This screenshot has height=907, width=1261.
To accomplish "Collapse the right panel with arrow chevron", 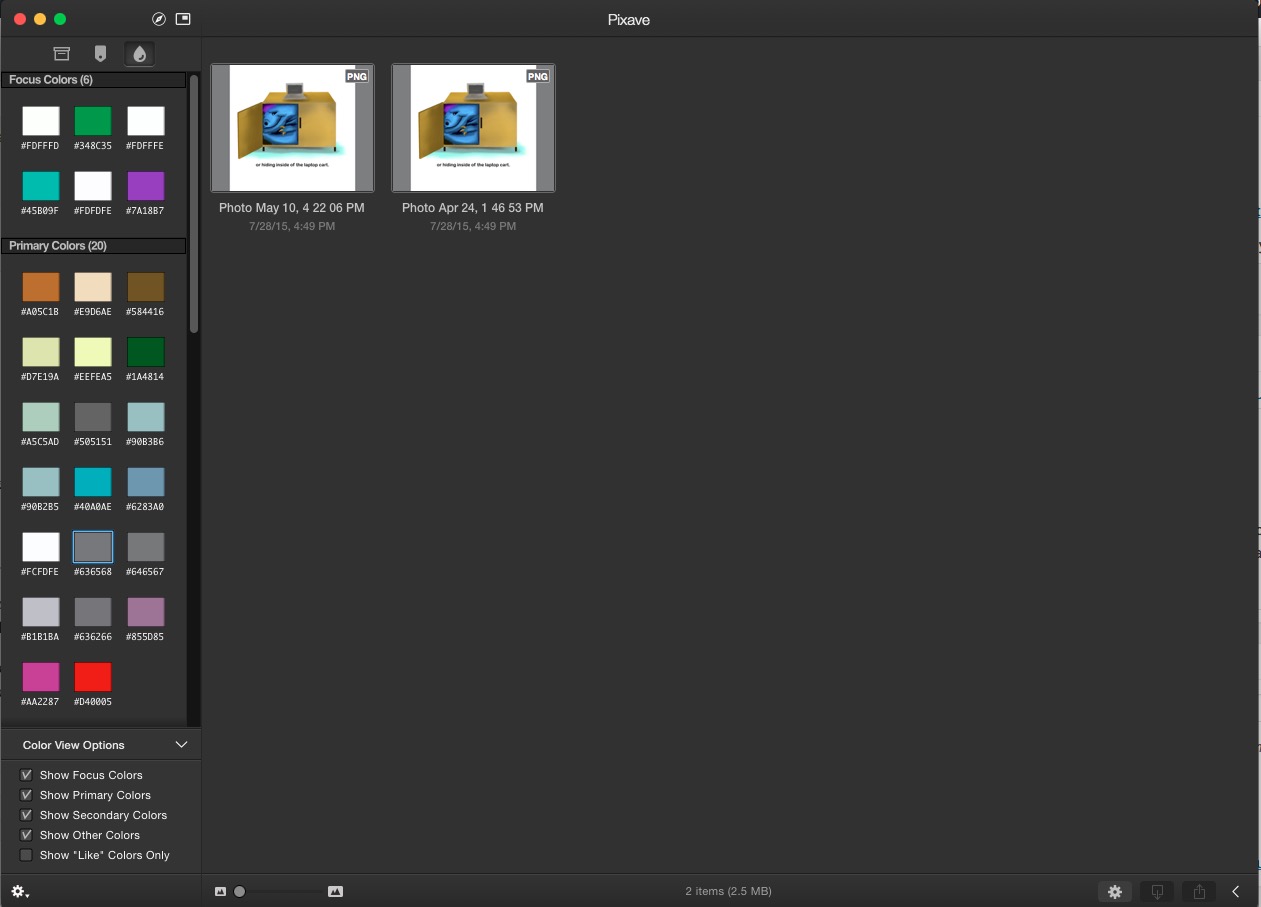I will (x=1236, y=891).
